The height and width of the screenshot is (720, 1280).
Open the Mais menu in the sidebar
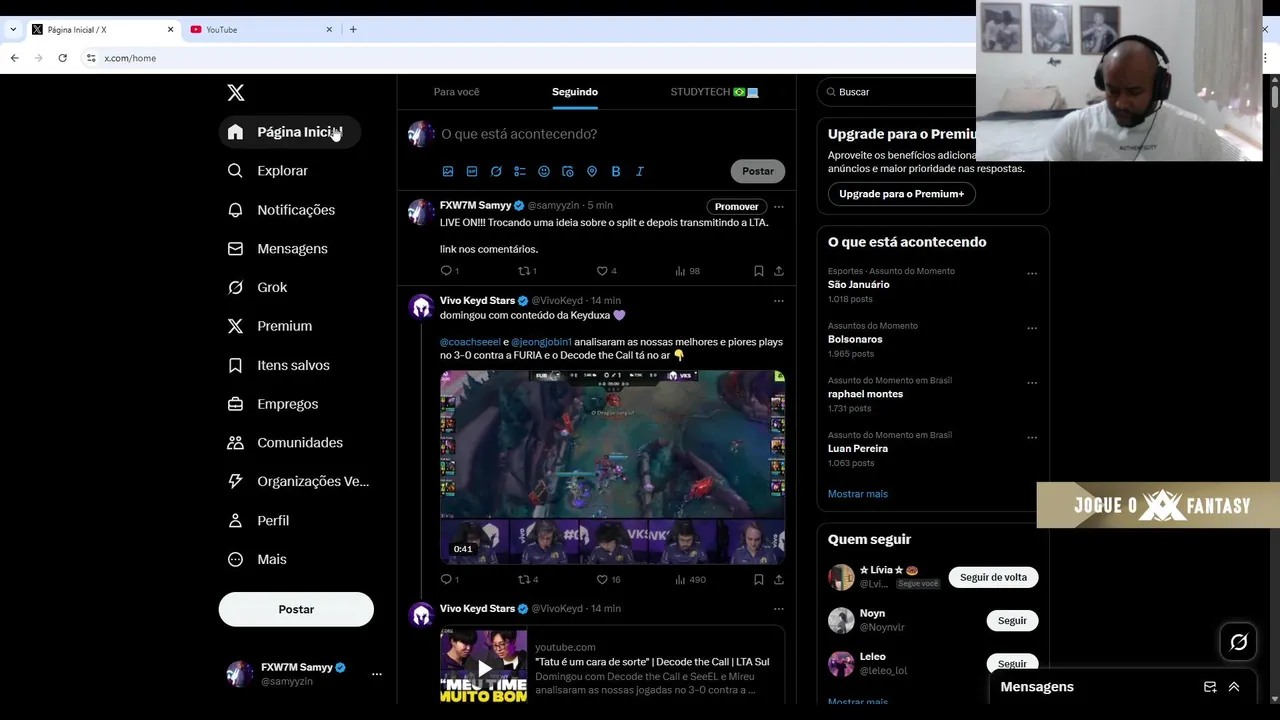click(x=257, y=560)
